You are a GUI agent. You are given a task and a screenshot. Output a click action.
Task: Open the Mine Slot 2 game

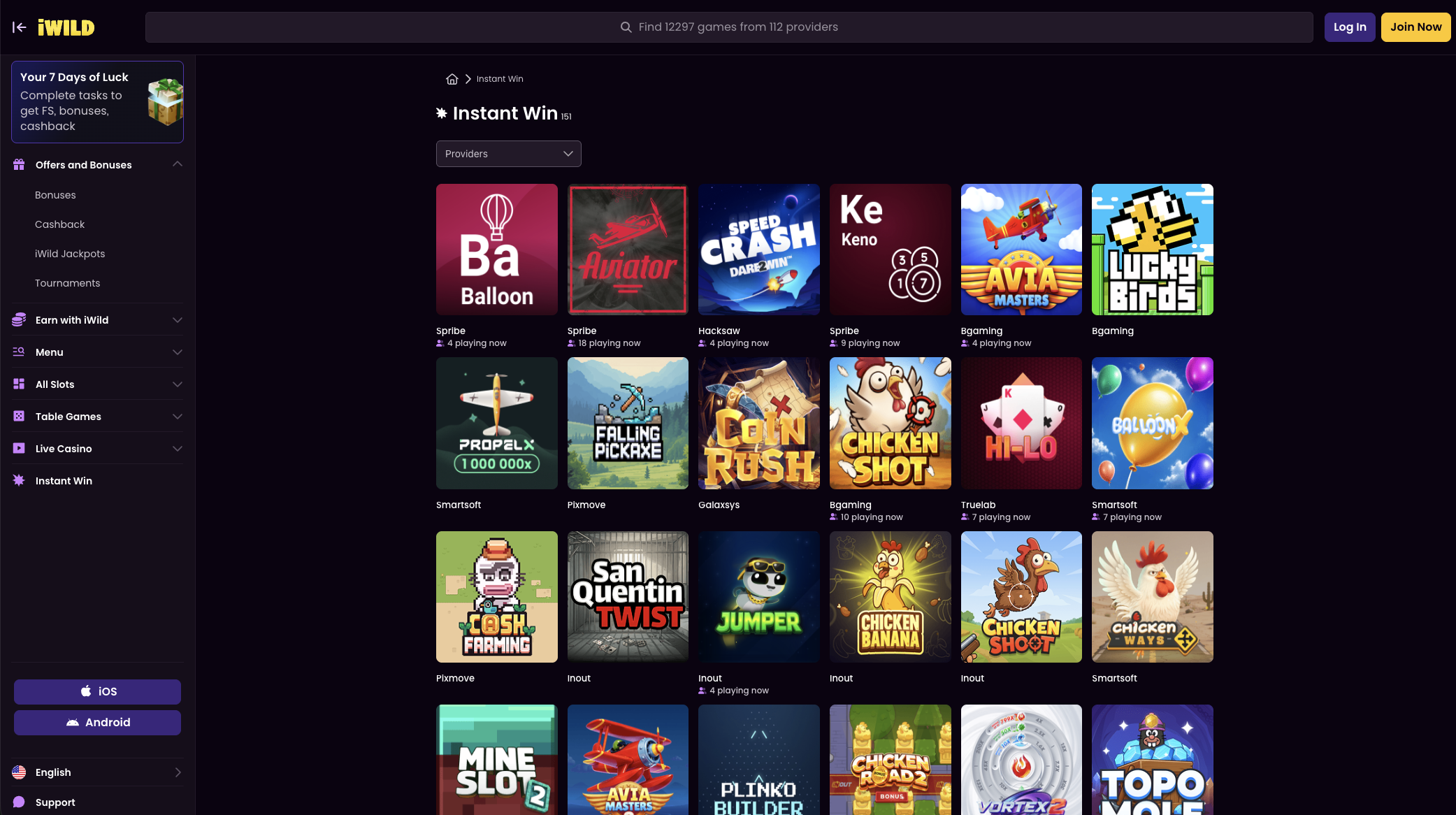497,760
